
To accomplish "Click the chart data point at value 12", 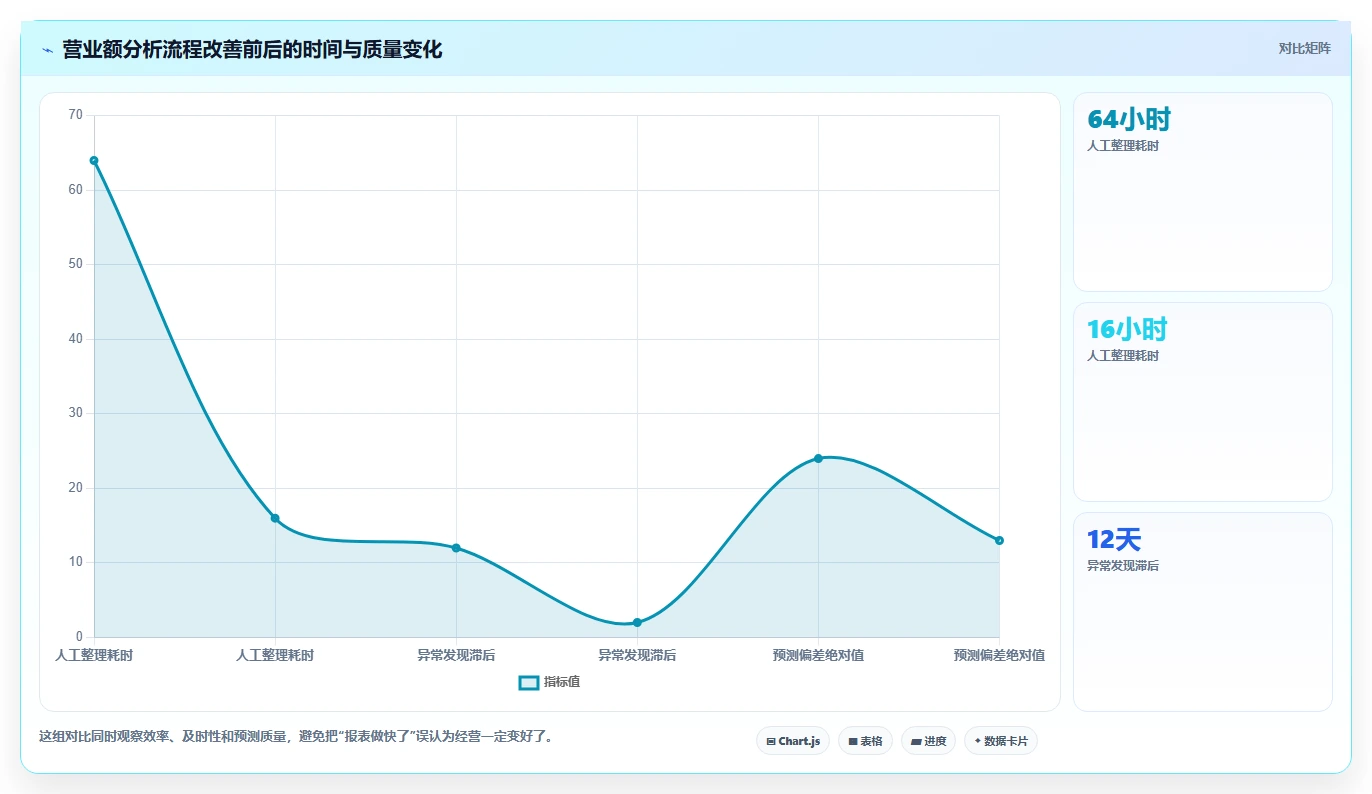I will click(456, 548).
